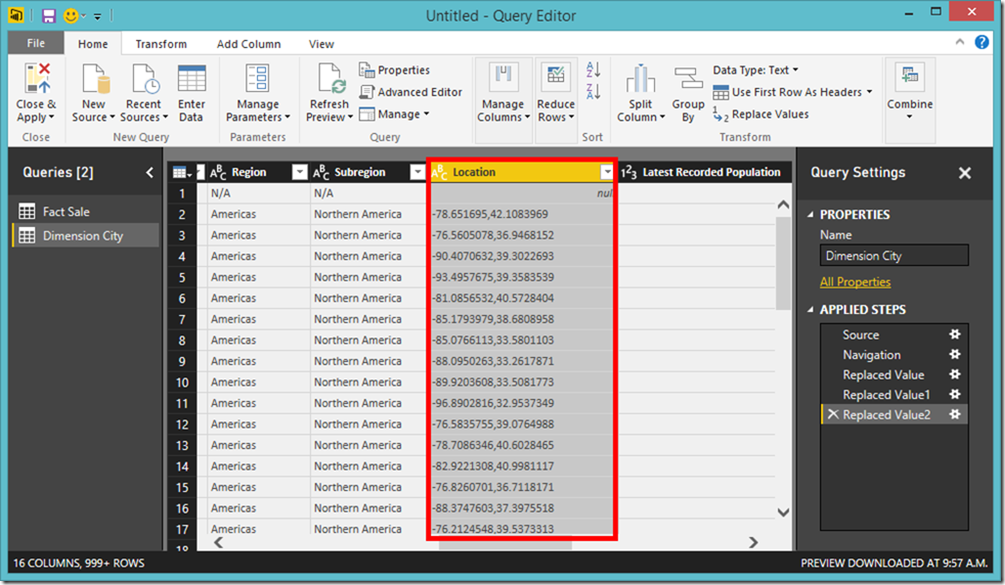Click the row 5 number header
Image resolution: width=1005 pixels, height=585 pixels.
(183, 277)
